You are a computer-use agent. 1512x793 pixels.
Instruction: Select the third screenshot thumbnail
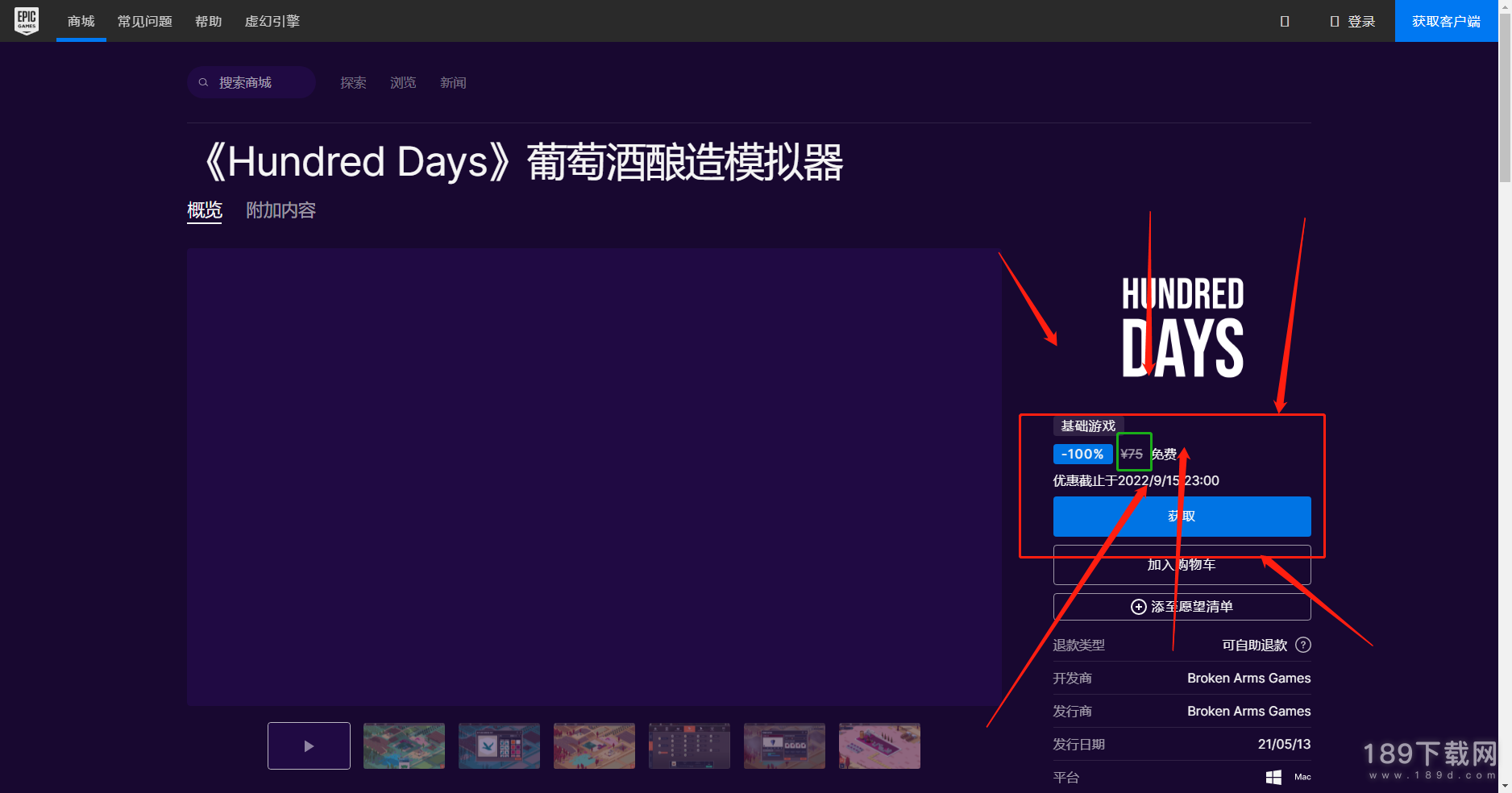pyautogui.click(x=594, y=746)
